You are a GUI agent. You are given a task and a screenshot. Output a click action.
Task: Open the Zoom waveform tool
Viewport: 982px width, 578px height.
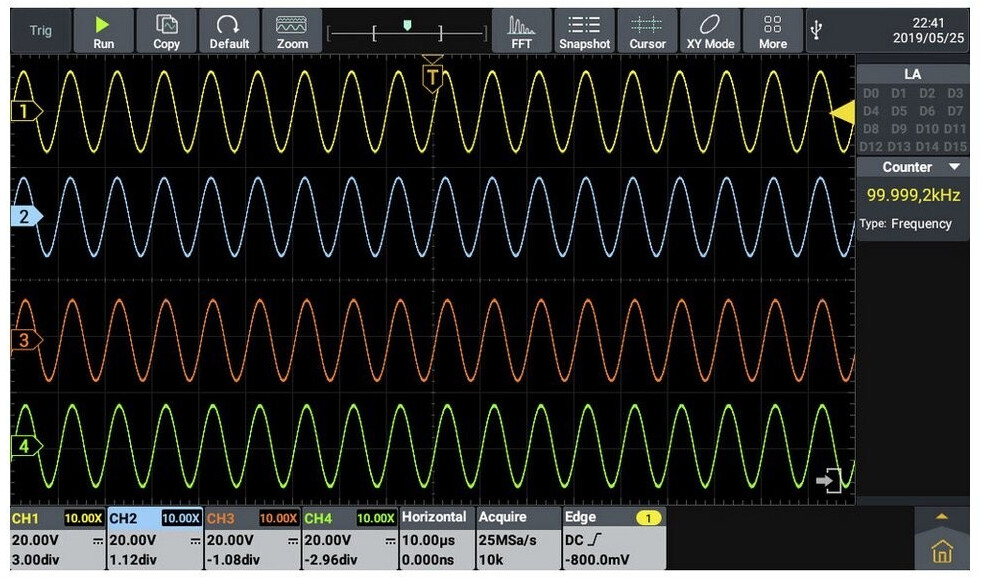(x=292, y=31)
